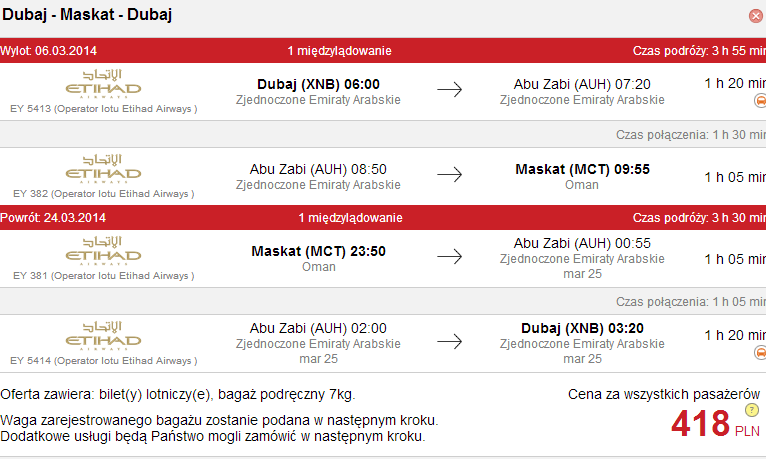This screenshot has height=459, width=766.
Task: Click the Etihad logo for flight EY 5413
Action: (x=104, y=84)
